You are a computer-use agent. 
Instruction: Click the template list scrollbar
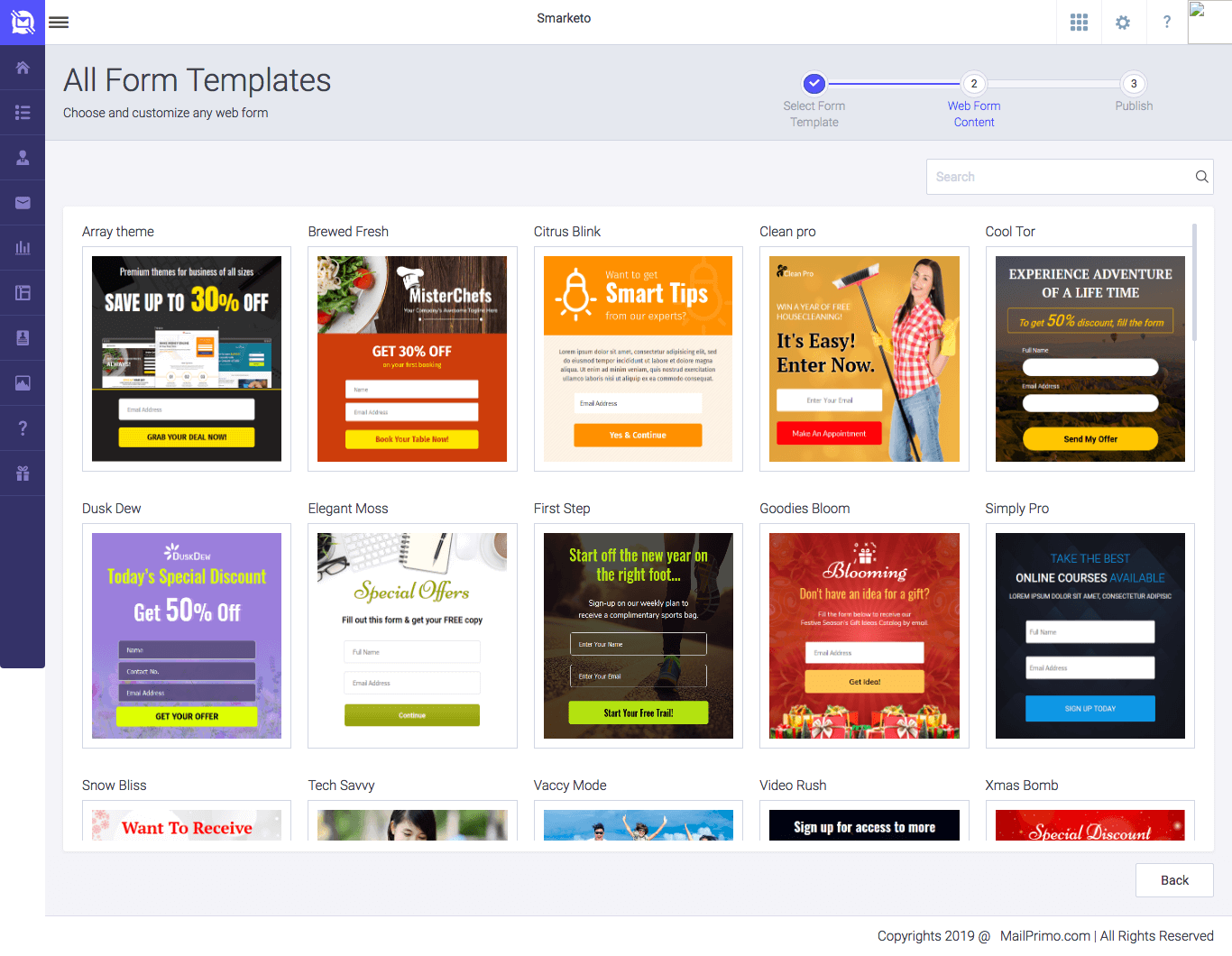[x=1195, y=282]
